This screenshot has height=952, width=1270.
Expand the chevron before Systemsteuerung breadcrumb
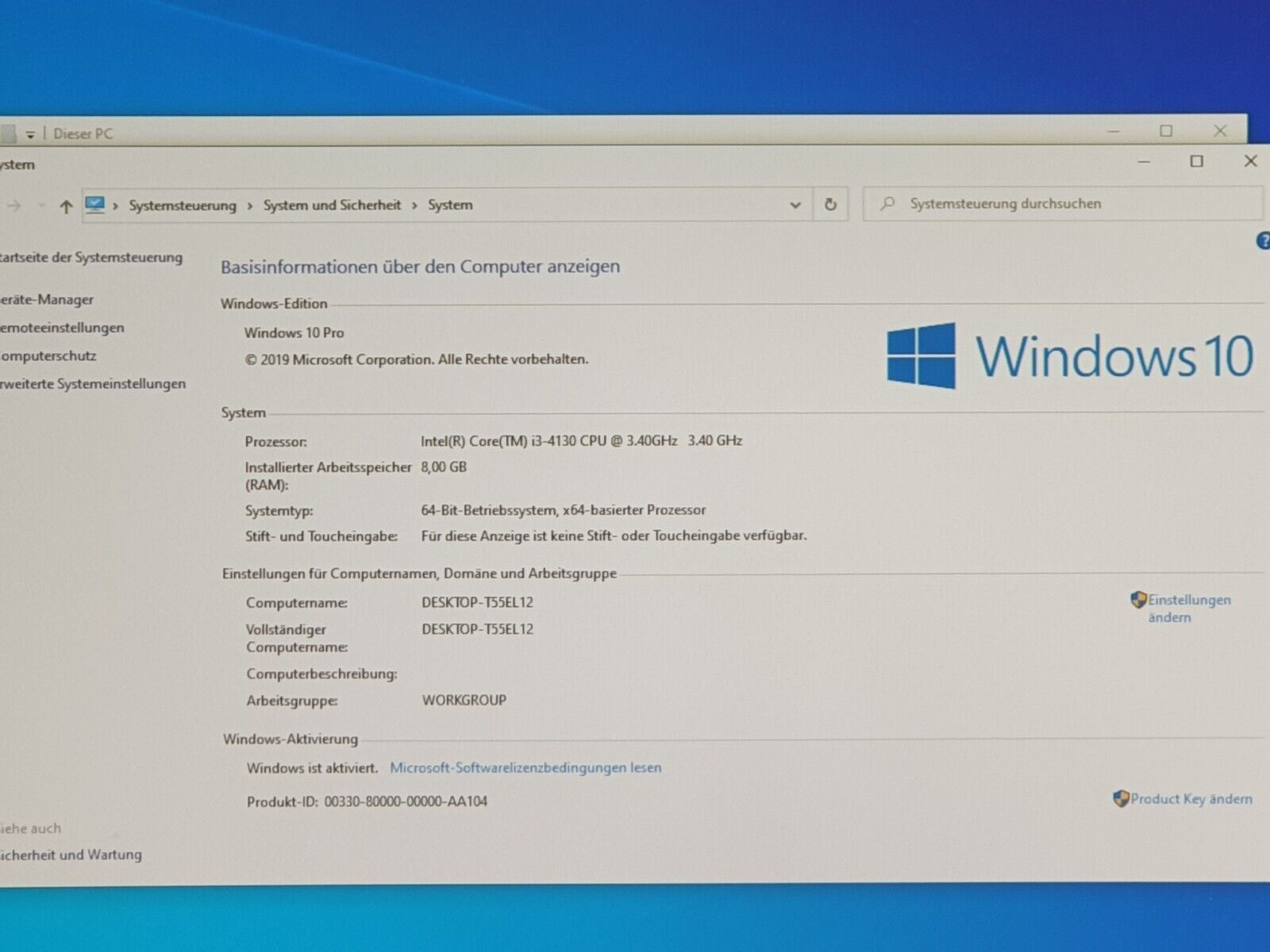(x=116, y=206)
